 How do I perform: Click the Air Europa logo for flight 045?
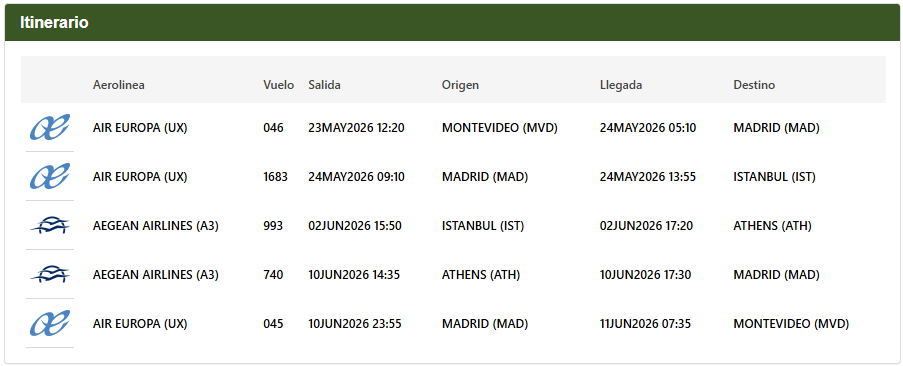50,323
